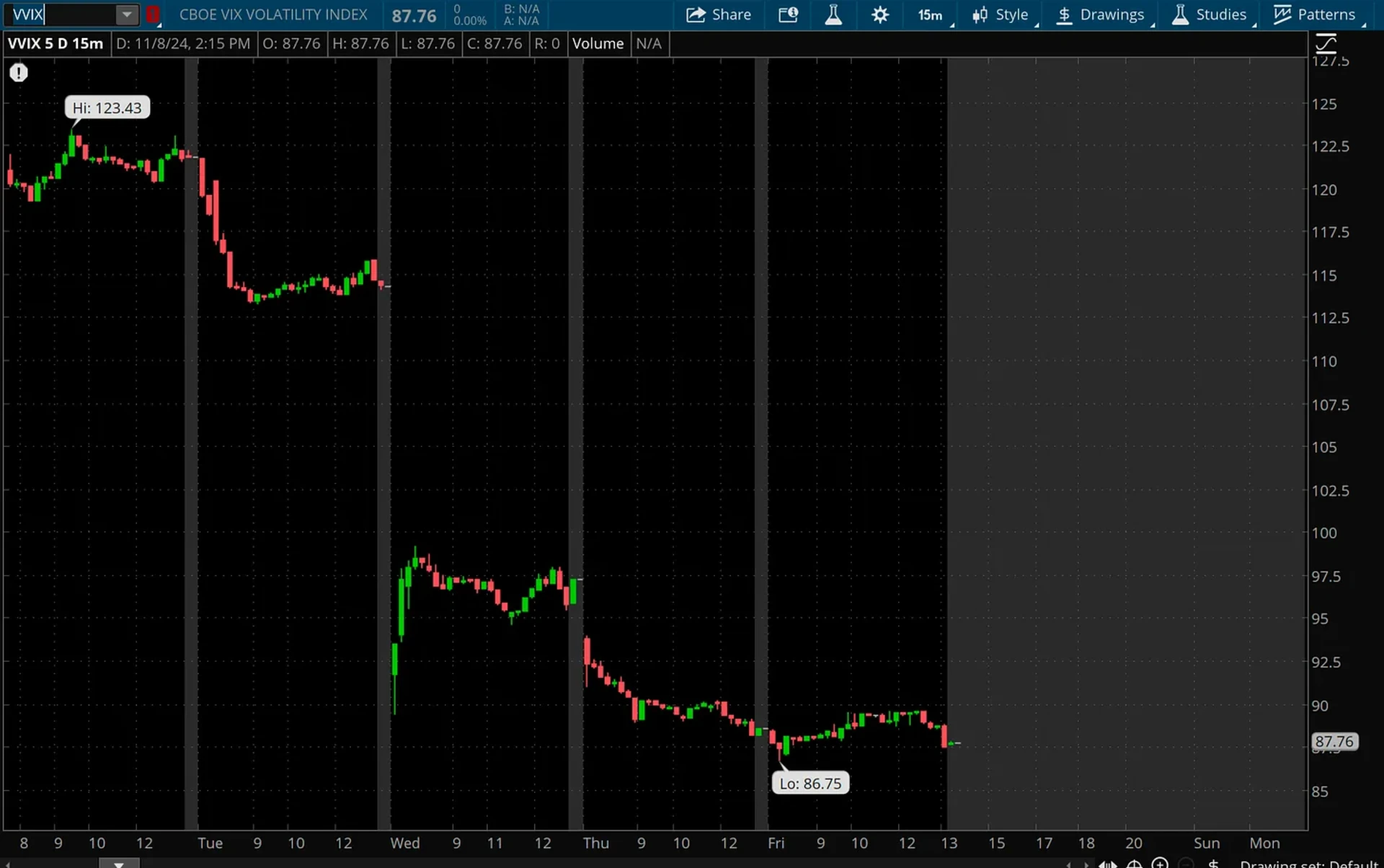
Task: Click the Sun label on time axis
Action: (x=1207, y=843)
